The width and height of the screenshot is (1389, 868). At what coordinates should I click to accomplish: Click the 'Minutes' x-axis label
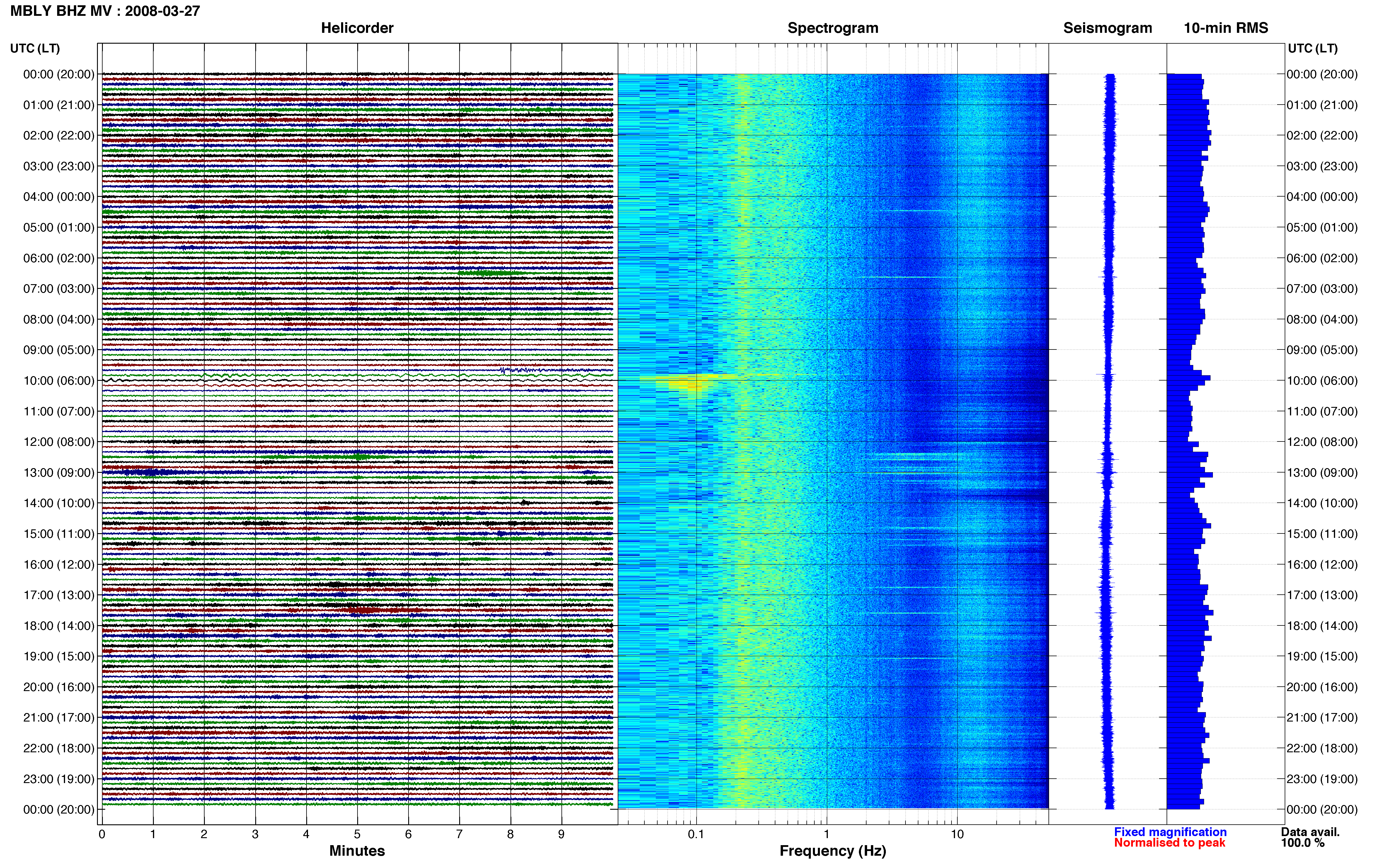point(357,850)
